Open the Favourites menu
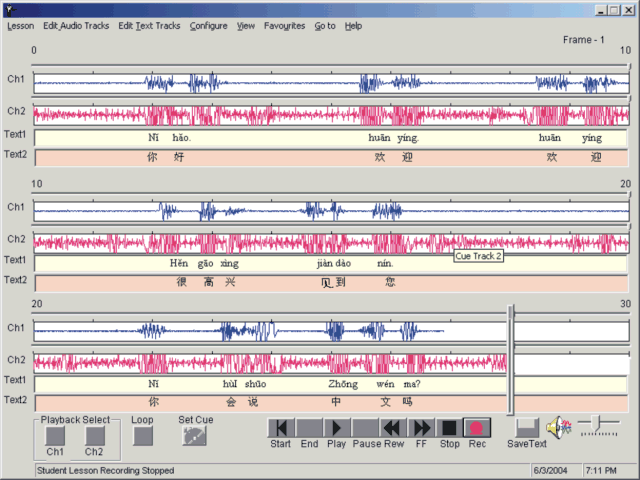Image resolution: width=640 pixels, height=480 pixels. pos(284,26)
